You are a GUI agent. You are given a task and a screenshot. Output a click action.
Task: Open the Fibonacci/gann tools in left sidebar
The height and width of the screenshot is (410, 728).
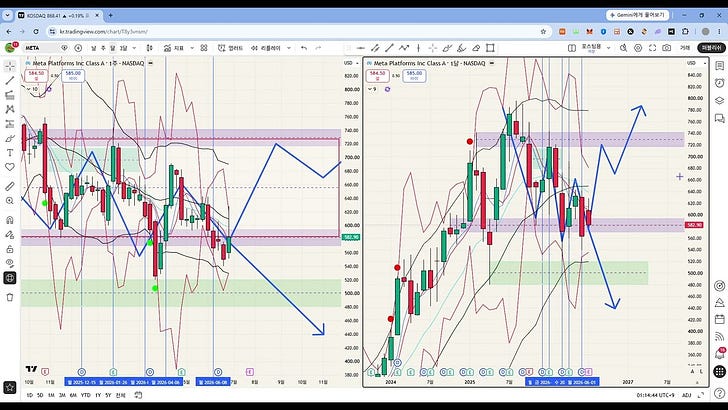click(x=10, y=95)
